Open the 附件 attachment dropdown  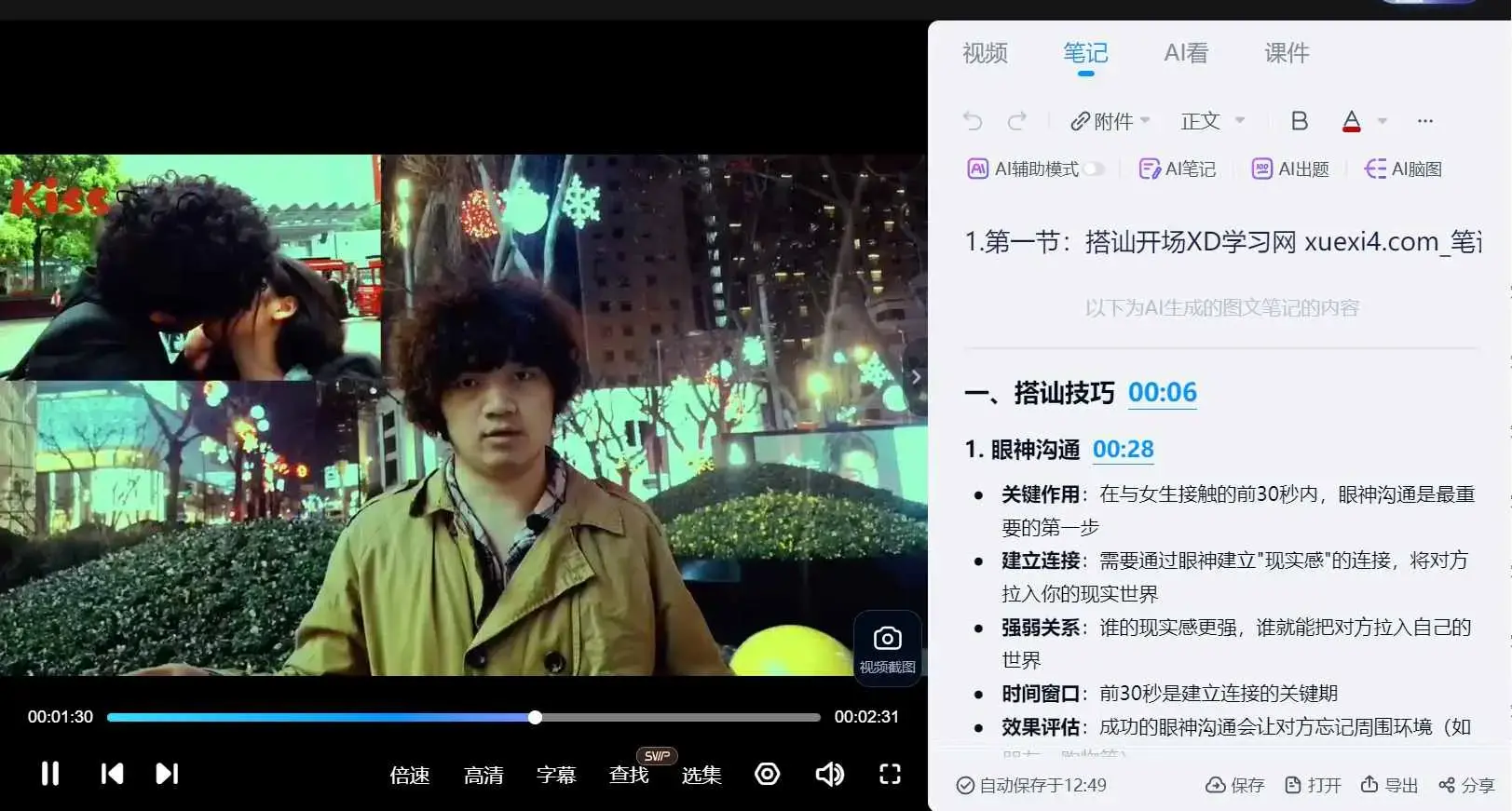[x=1110, y=121]
